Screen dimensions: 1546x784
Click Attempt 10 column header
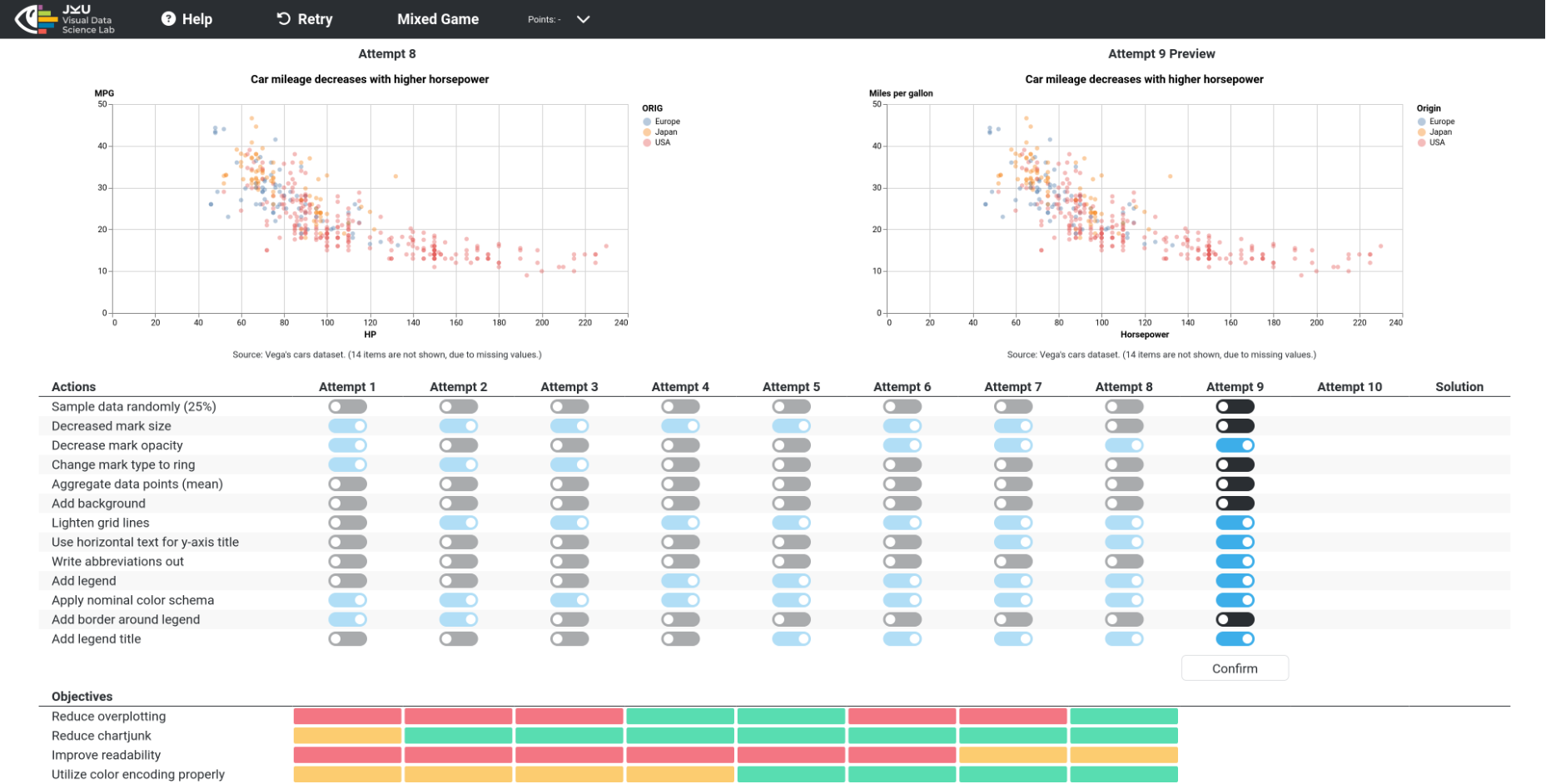point(1350,387)
